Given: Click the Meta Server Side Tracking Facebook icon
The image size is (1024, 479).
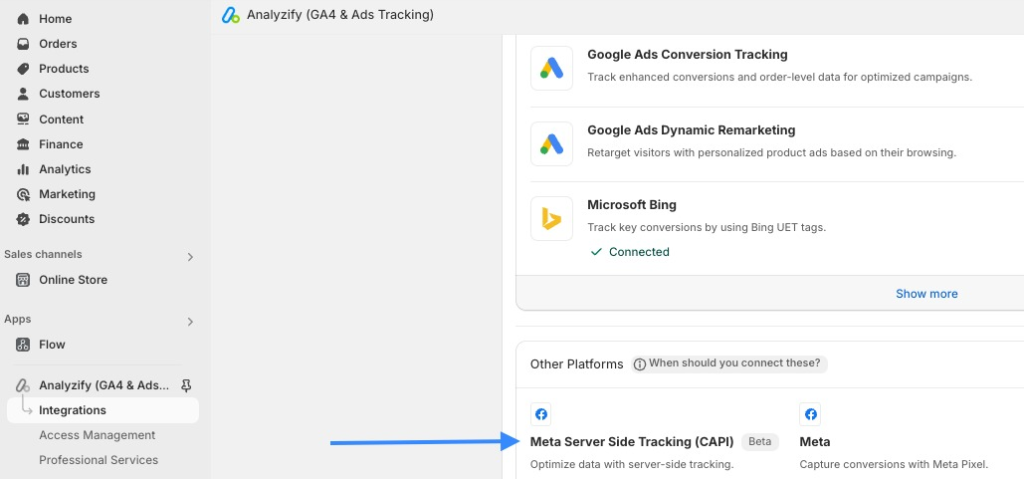Looking at the screenshot, I should [x=541, y=414].
